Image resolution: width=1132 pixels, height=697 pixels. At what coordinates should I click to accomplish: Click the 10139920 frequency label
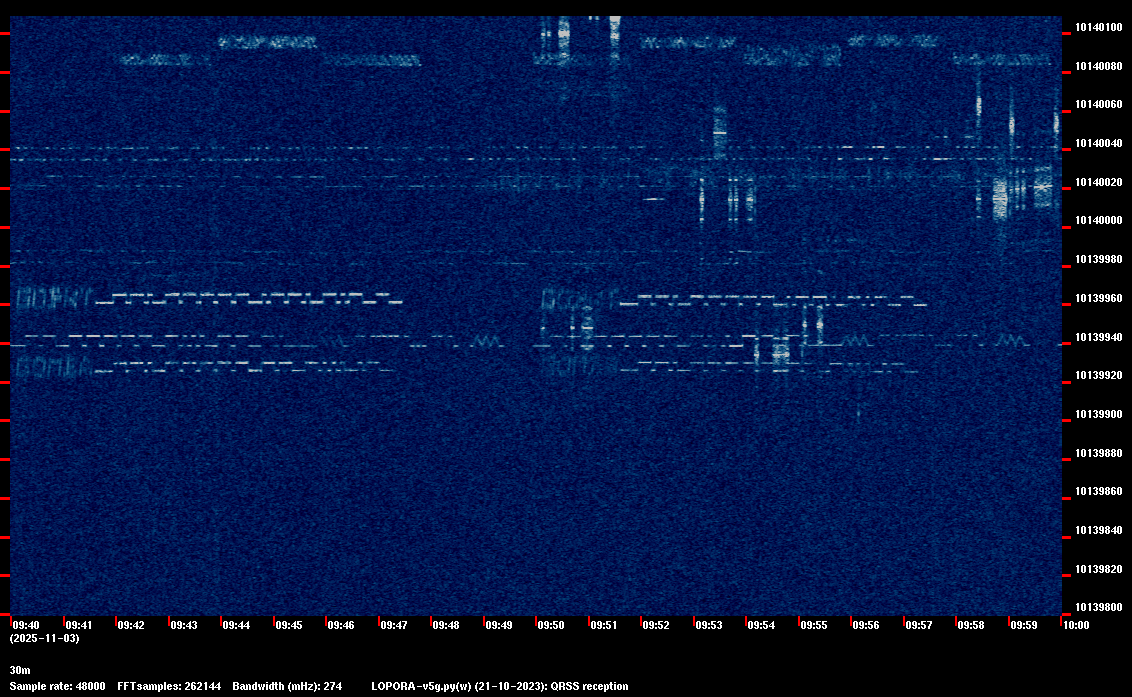pos(1099,376)
